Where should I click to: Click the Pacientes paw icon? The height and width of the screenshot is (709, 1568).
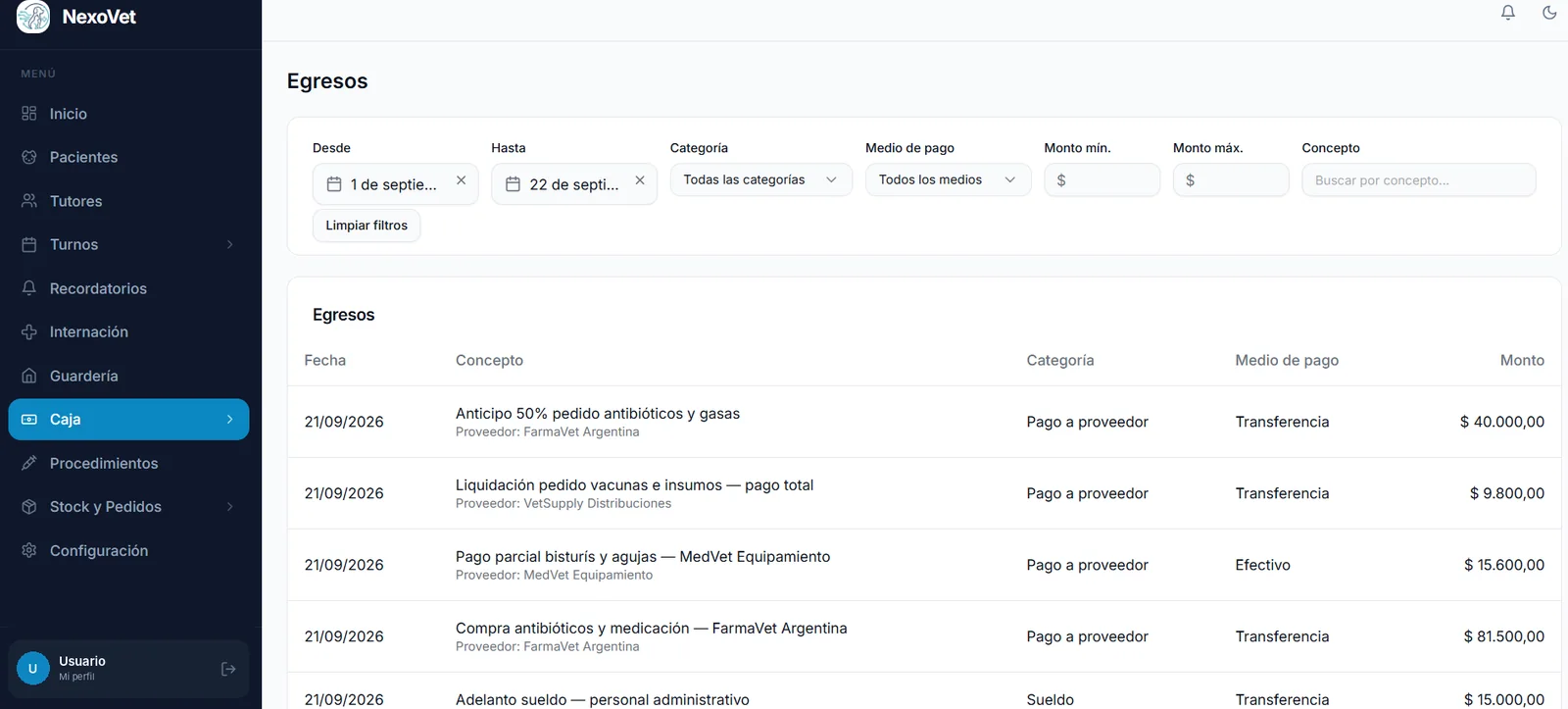[29, 157]
